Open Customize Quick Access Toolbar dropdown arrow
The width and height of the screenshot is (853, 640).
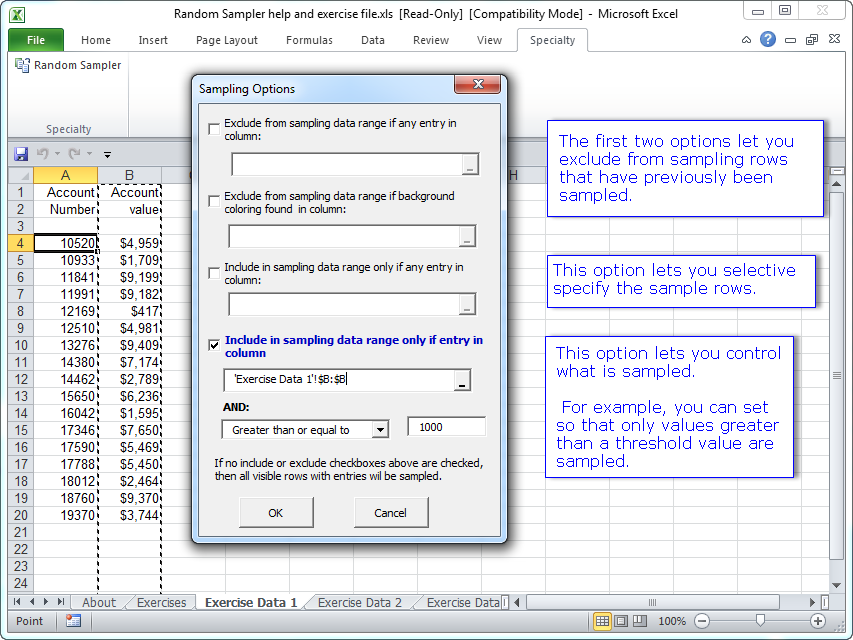[107, 154]
